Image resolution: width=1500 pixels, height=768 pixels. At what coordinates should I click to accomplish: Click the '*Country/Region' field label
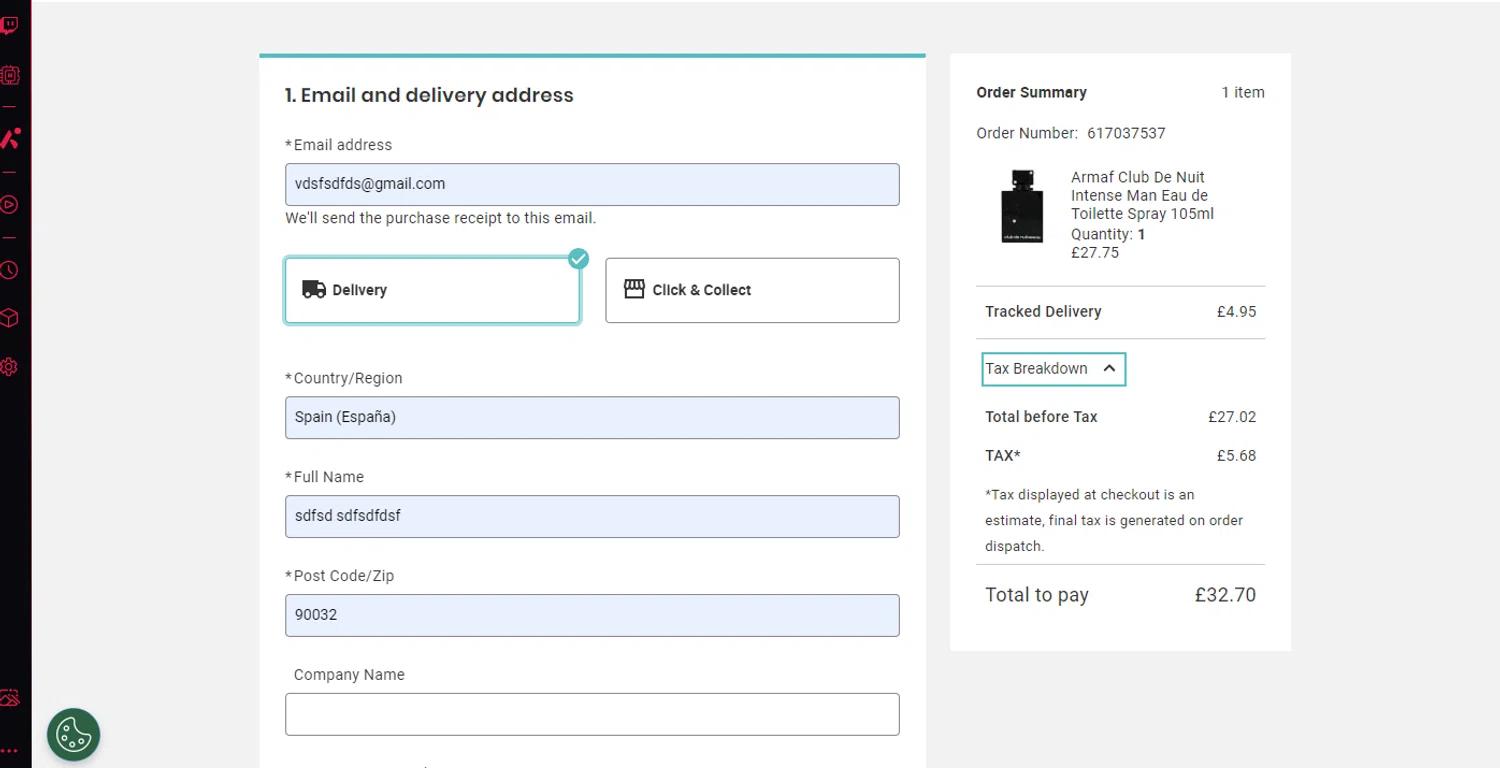344,378
